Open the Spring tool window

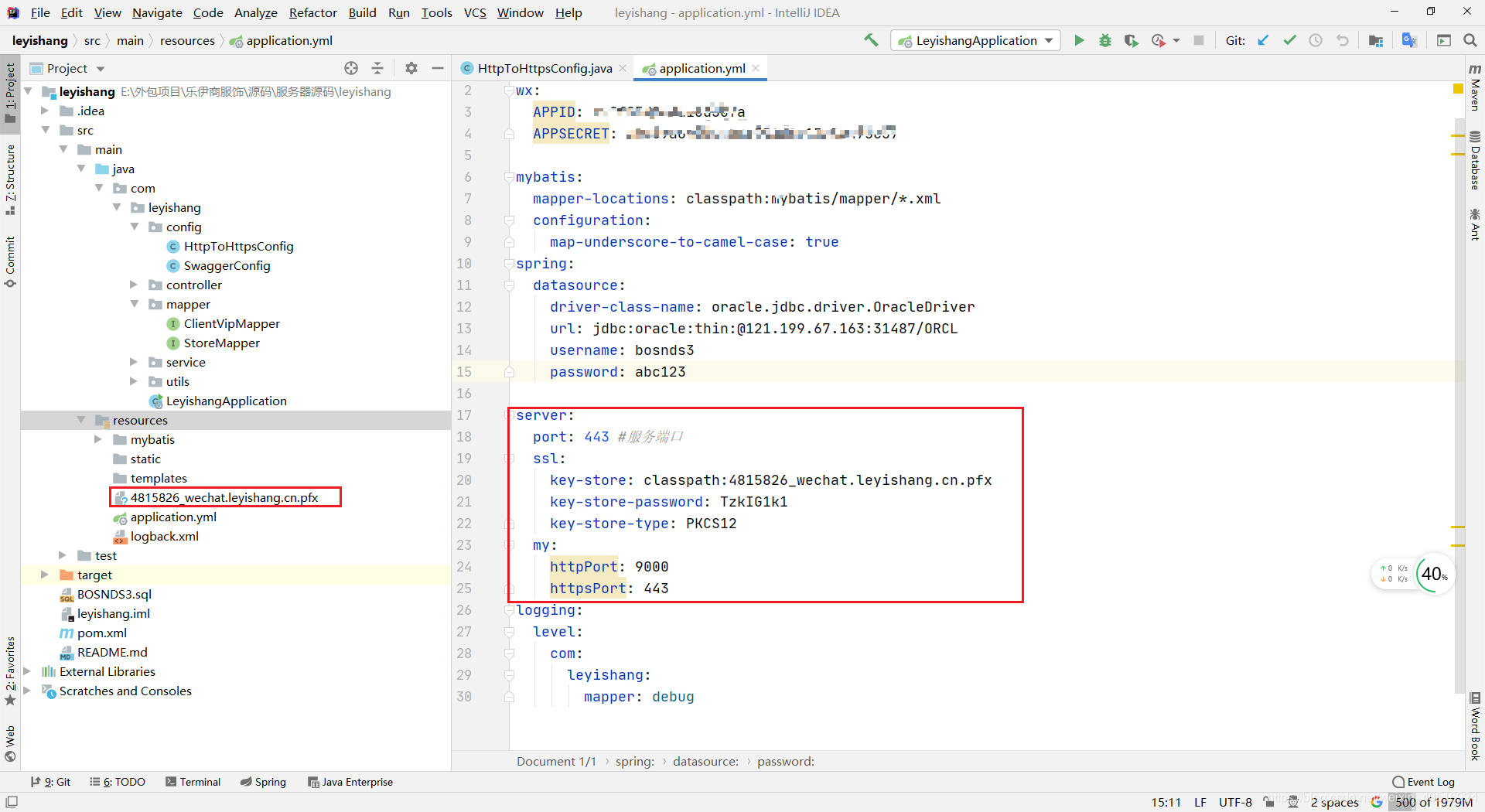click(263, 782)
